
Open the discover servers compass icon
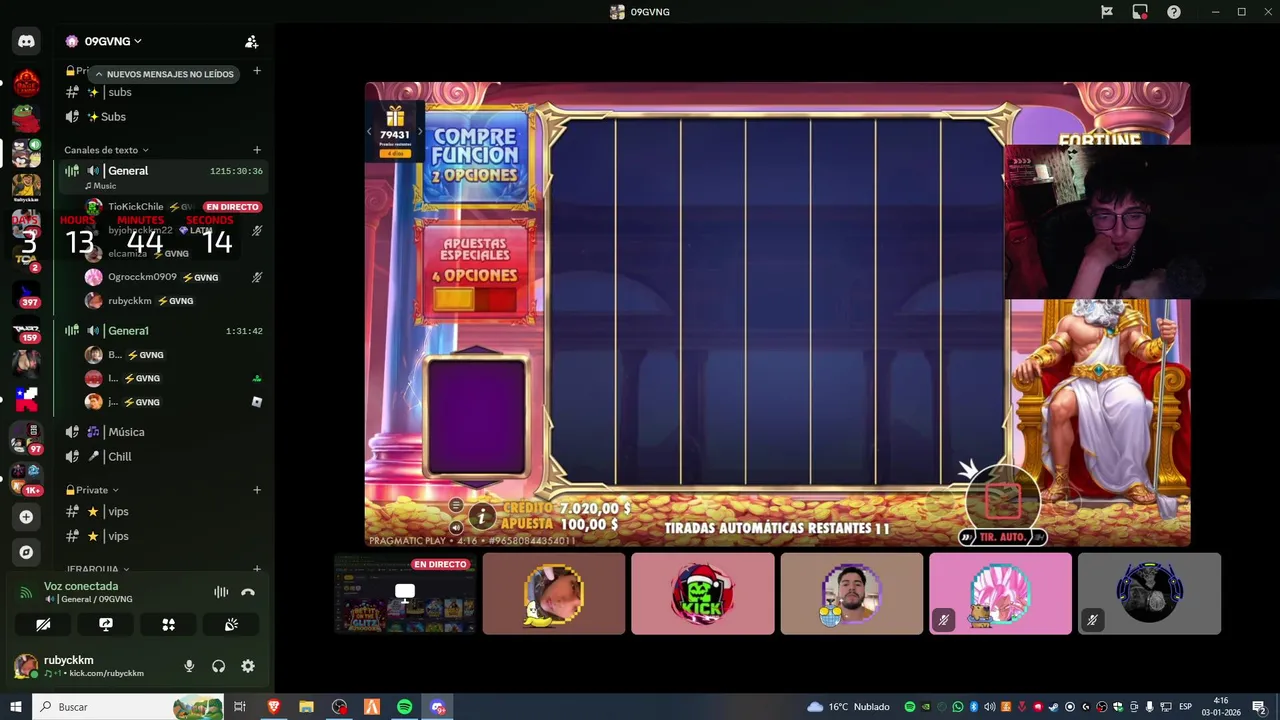pos(26,552)
